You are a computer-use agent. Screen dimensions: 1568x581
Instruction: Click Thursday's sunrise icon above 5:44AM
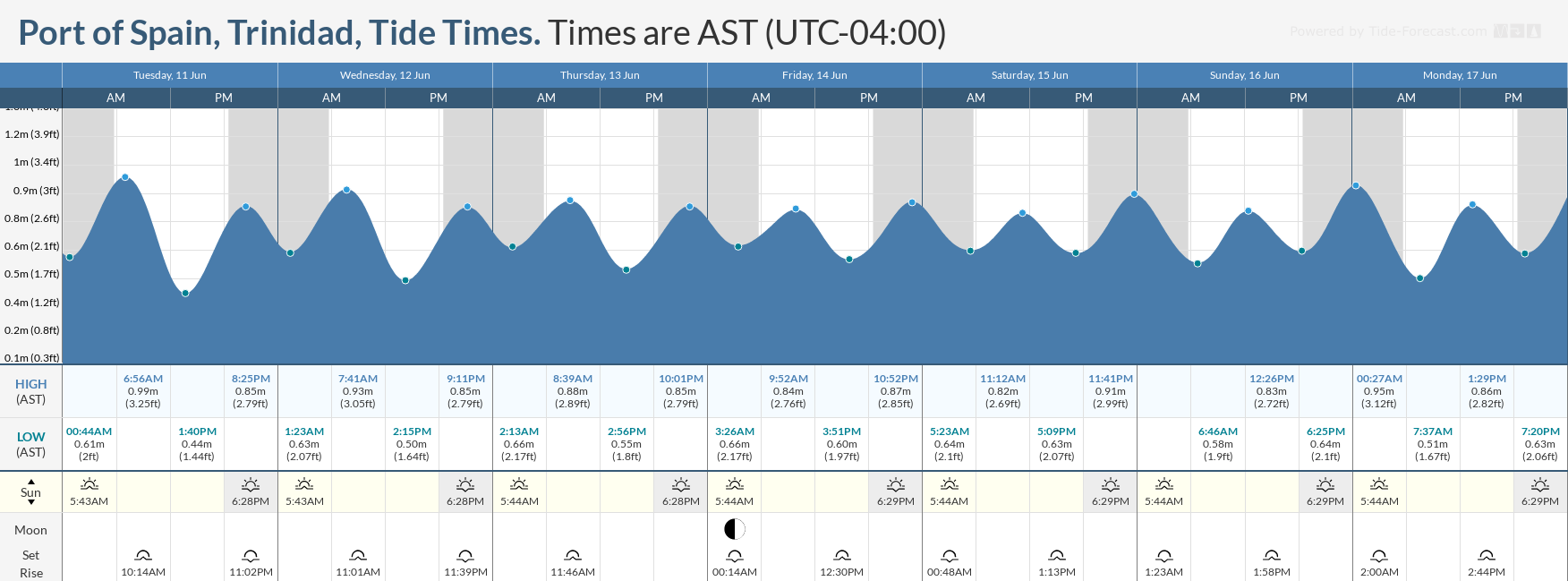click(519, 484)
